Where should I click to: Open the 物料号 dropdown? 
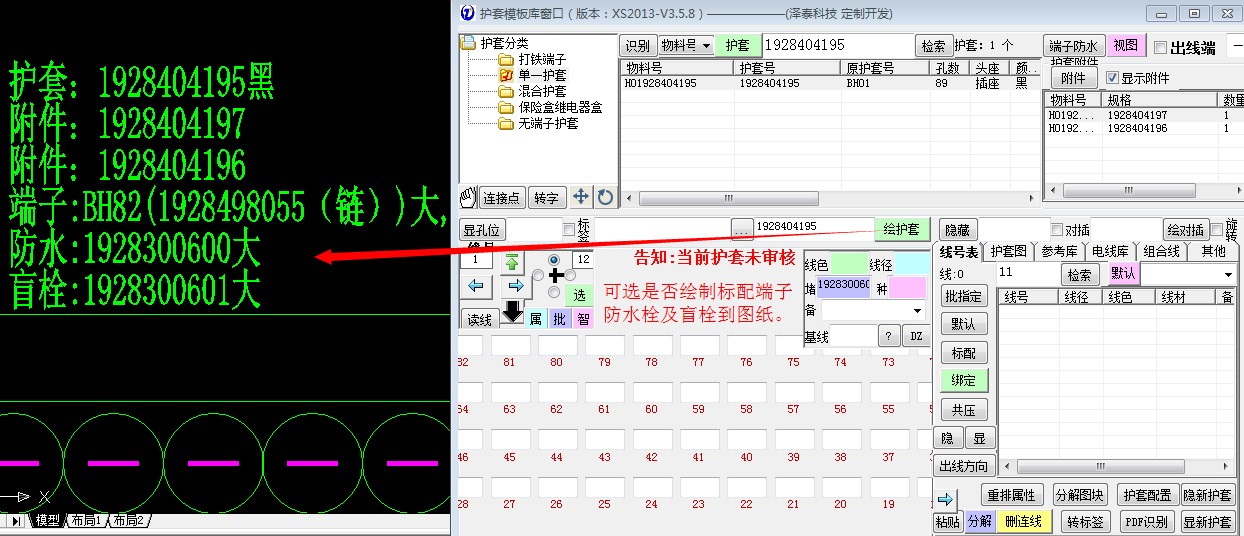point(685,46)
